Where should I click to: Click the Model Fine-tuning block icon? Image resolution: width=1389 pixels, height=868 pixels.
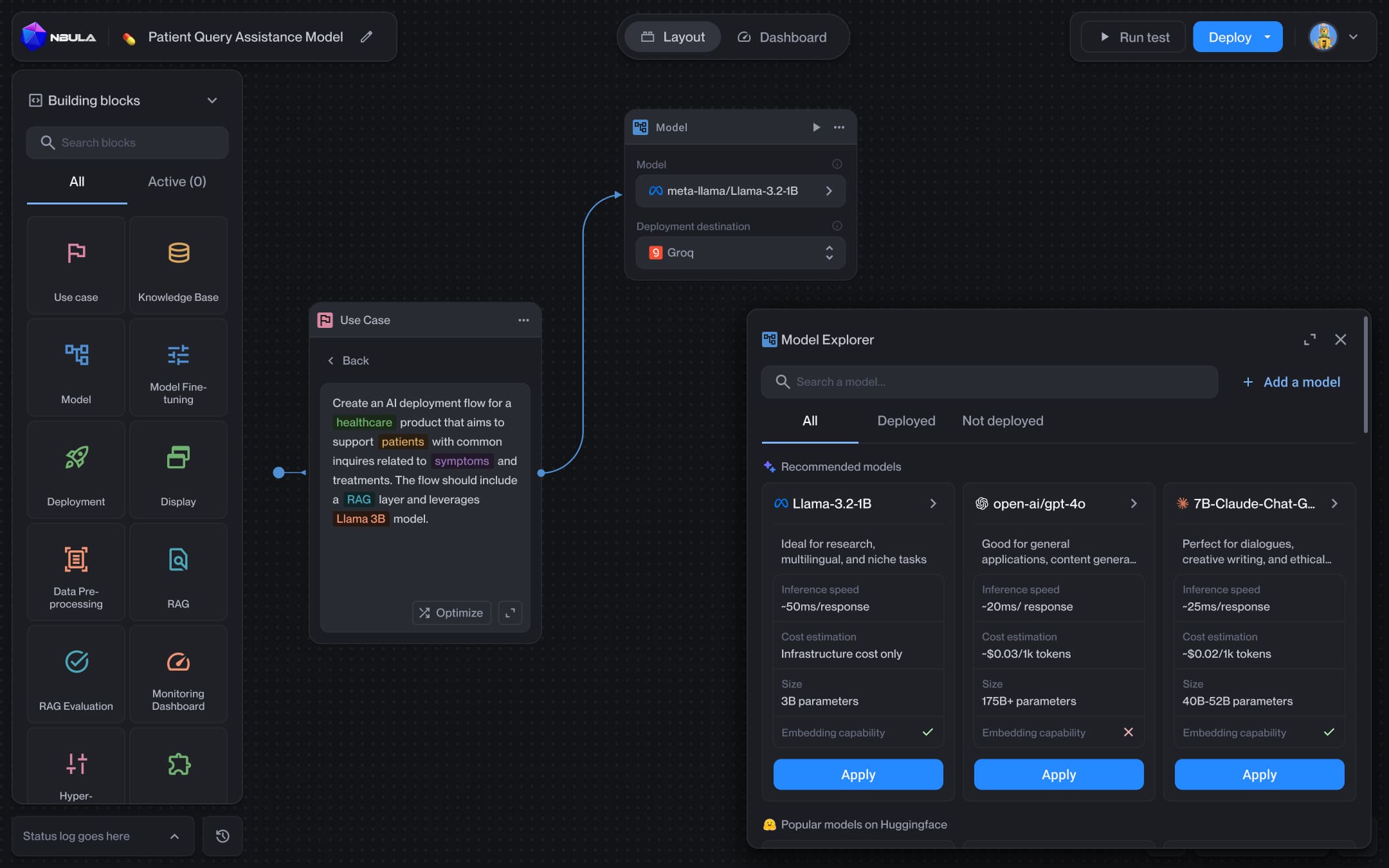click(x=178, y=355)
